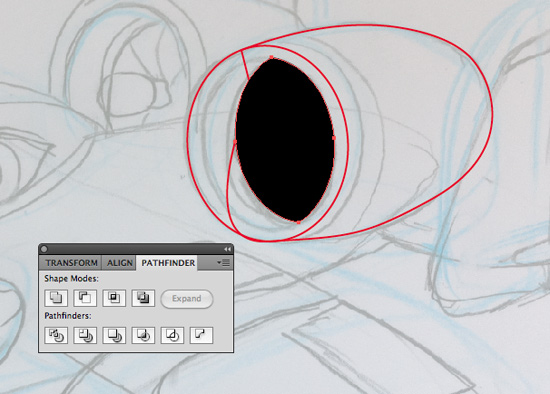The image size is (550, 394).
Task: Close the Pathfinder panel
Action: pyautogui.click(x=44, y=249)
